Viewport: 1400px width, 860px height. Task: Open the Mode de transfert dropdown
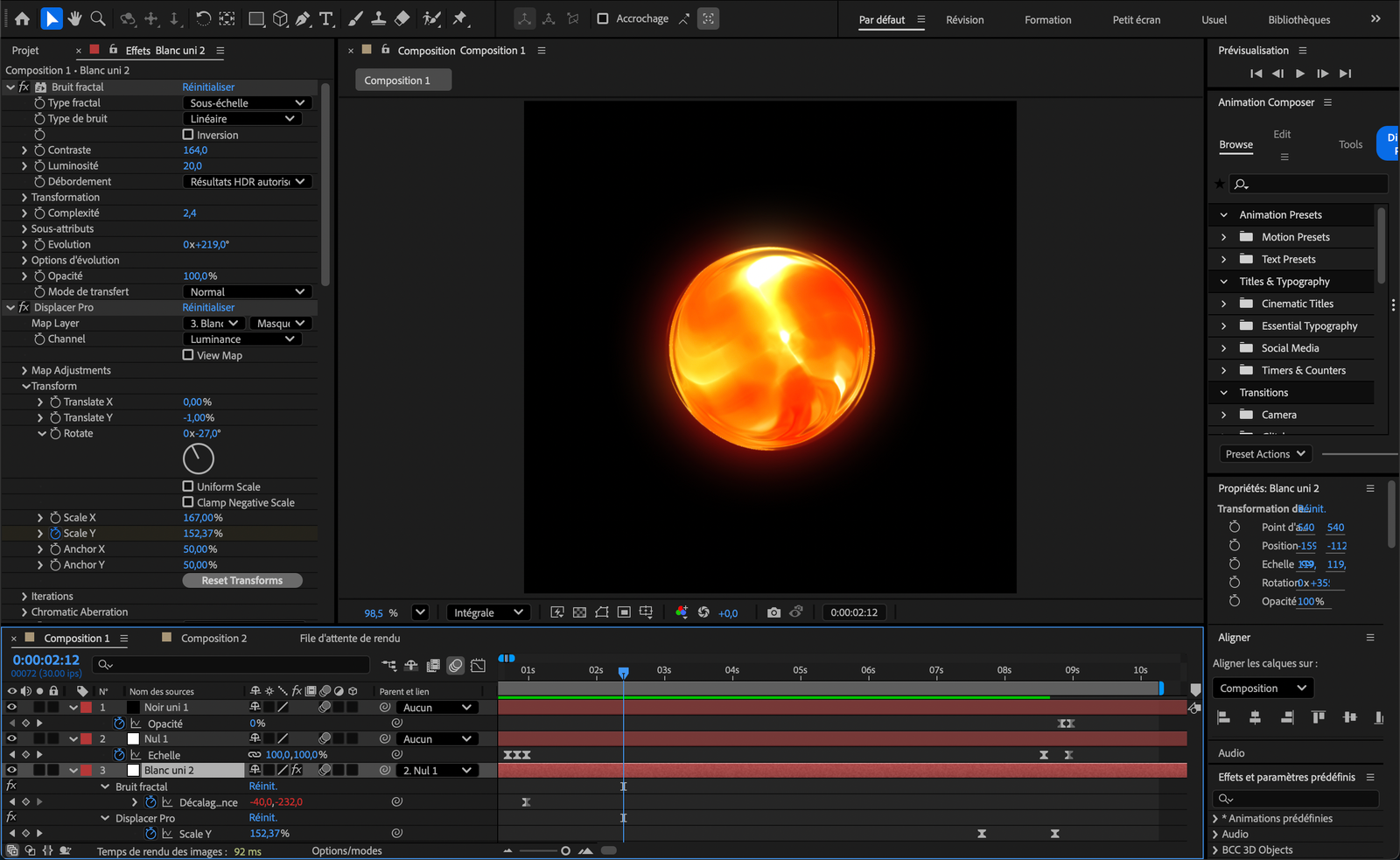point(246,290)
